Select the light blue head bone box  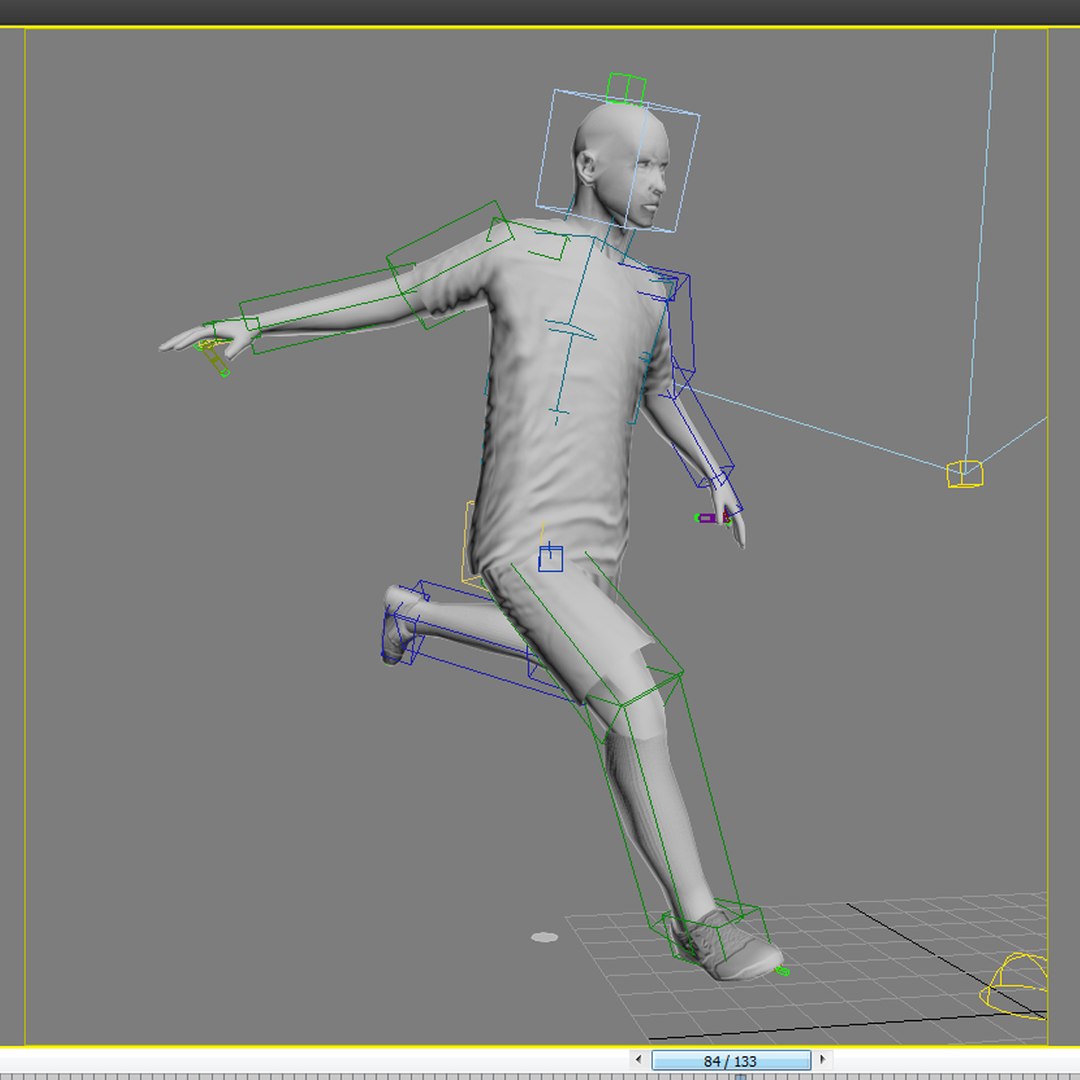point(618,160)
